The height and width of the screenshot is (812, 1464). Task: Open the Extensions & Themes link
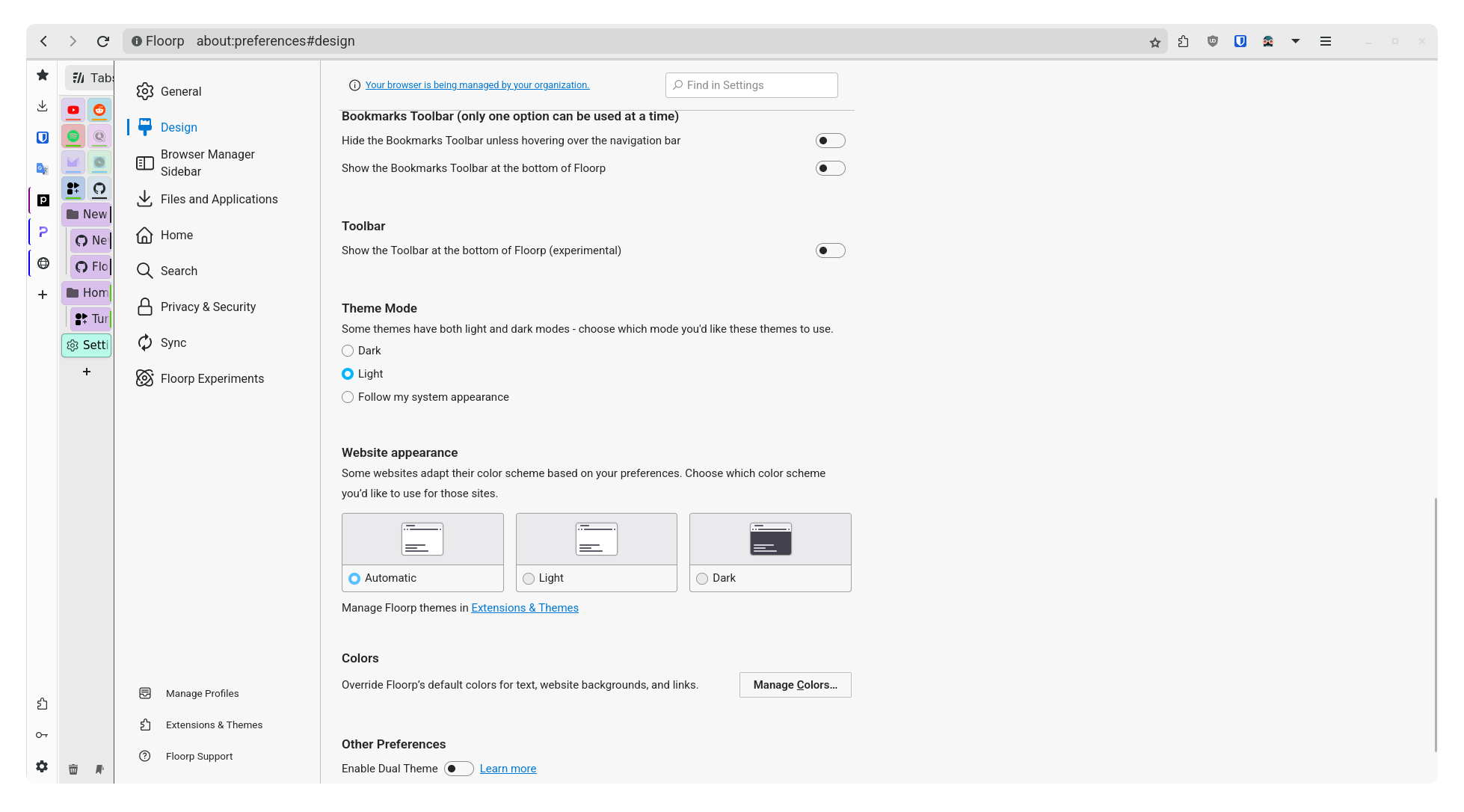tap(524, 608)
